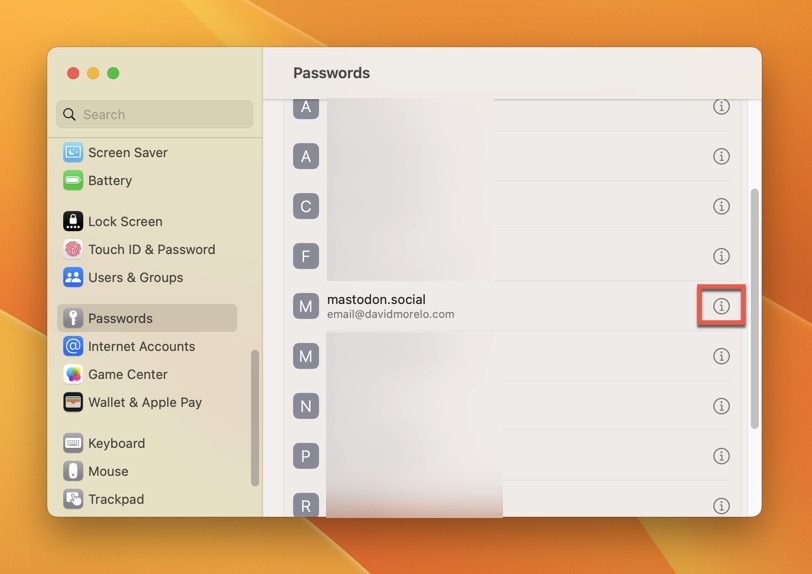Click the Mouse sidebar icon
Screen dimensions: 812x574
(73, 471)
